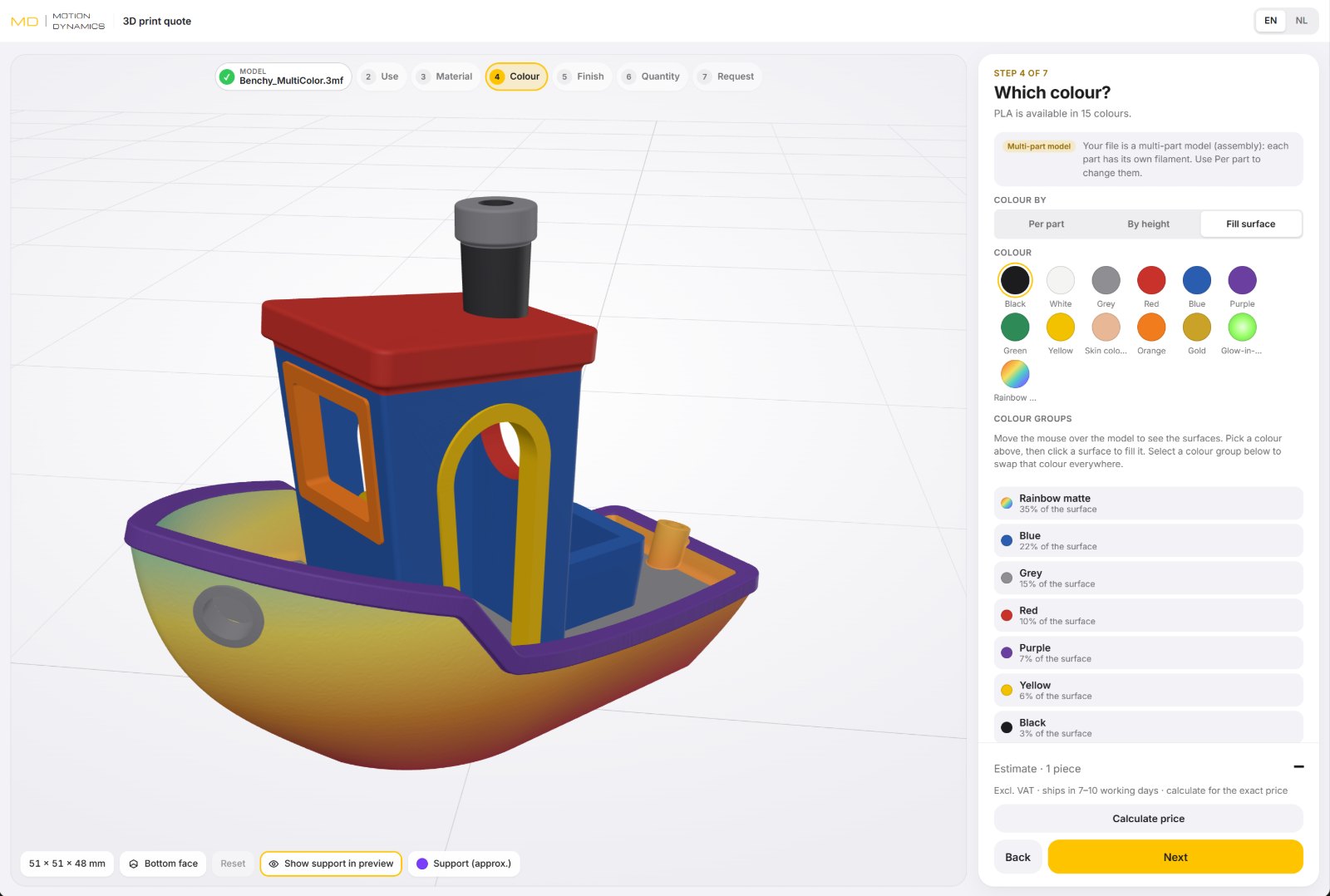The width and height of the screenshot is (1330, 896).
Task: Click the green checkmark model icon
Action: (227, 76)
